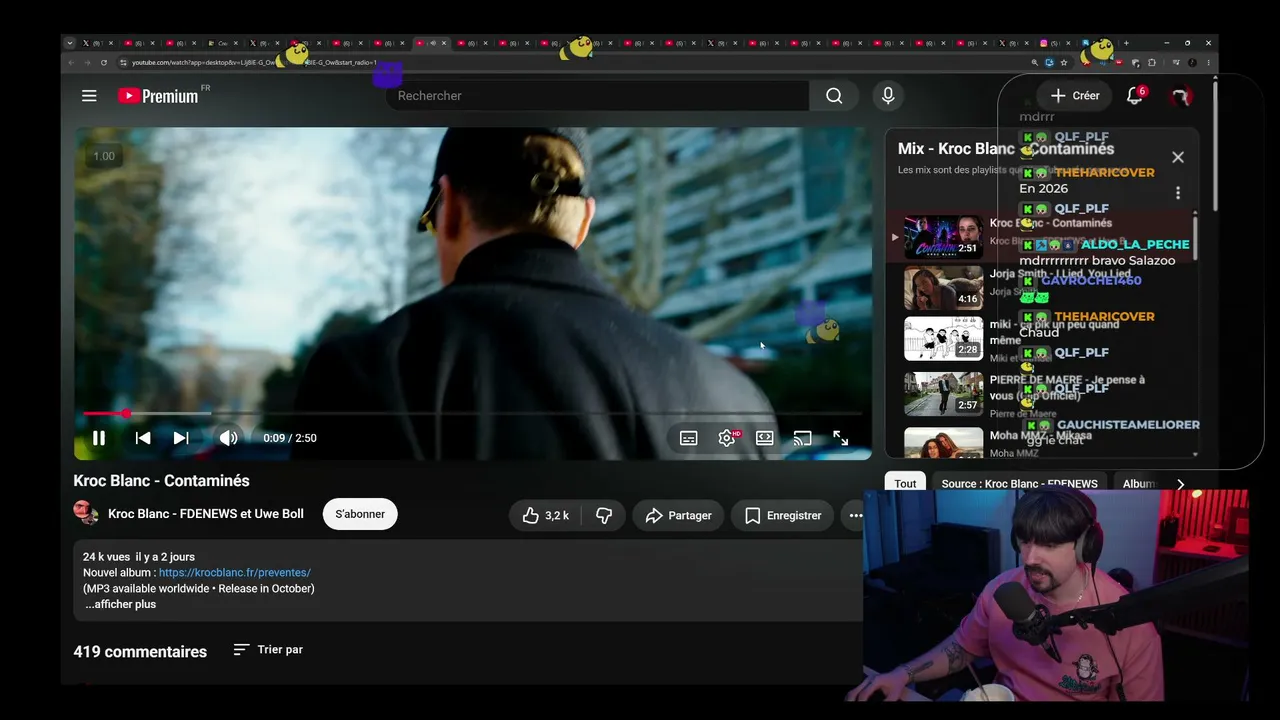Toggle subtitles on the player

click(689, 438)
